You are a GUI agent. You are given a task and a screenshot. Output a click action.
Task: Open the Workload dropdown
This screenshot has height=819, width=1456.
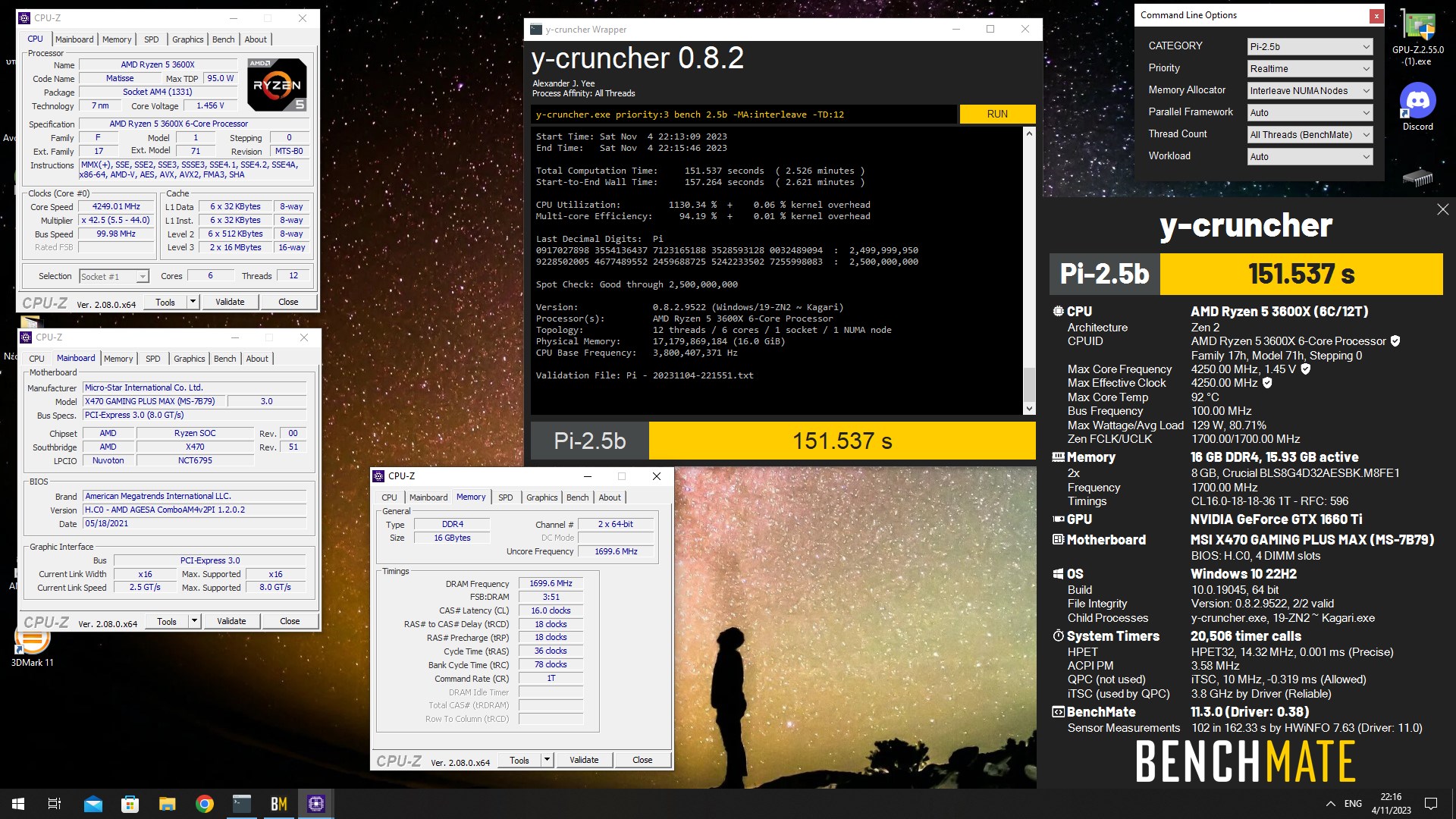(x=1310, y=157)
